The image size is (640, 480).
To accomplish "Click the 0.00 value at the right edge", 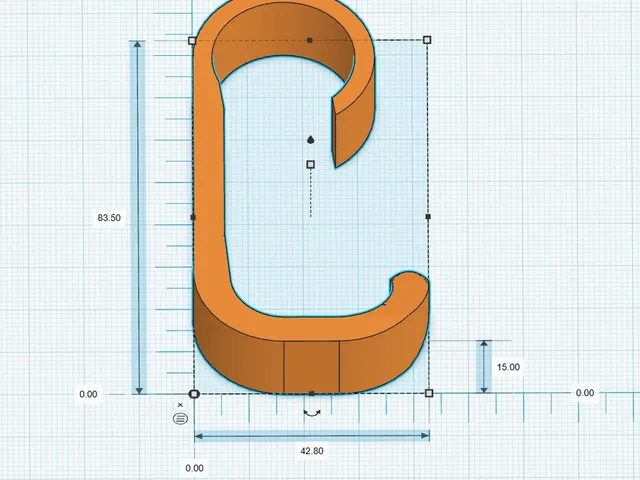I will 585,393.
